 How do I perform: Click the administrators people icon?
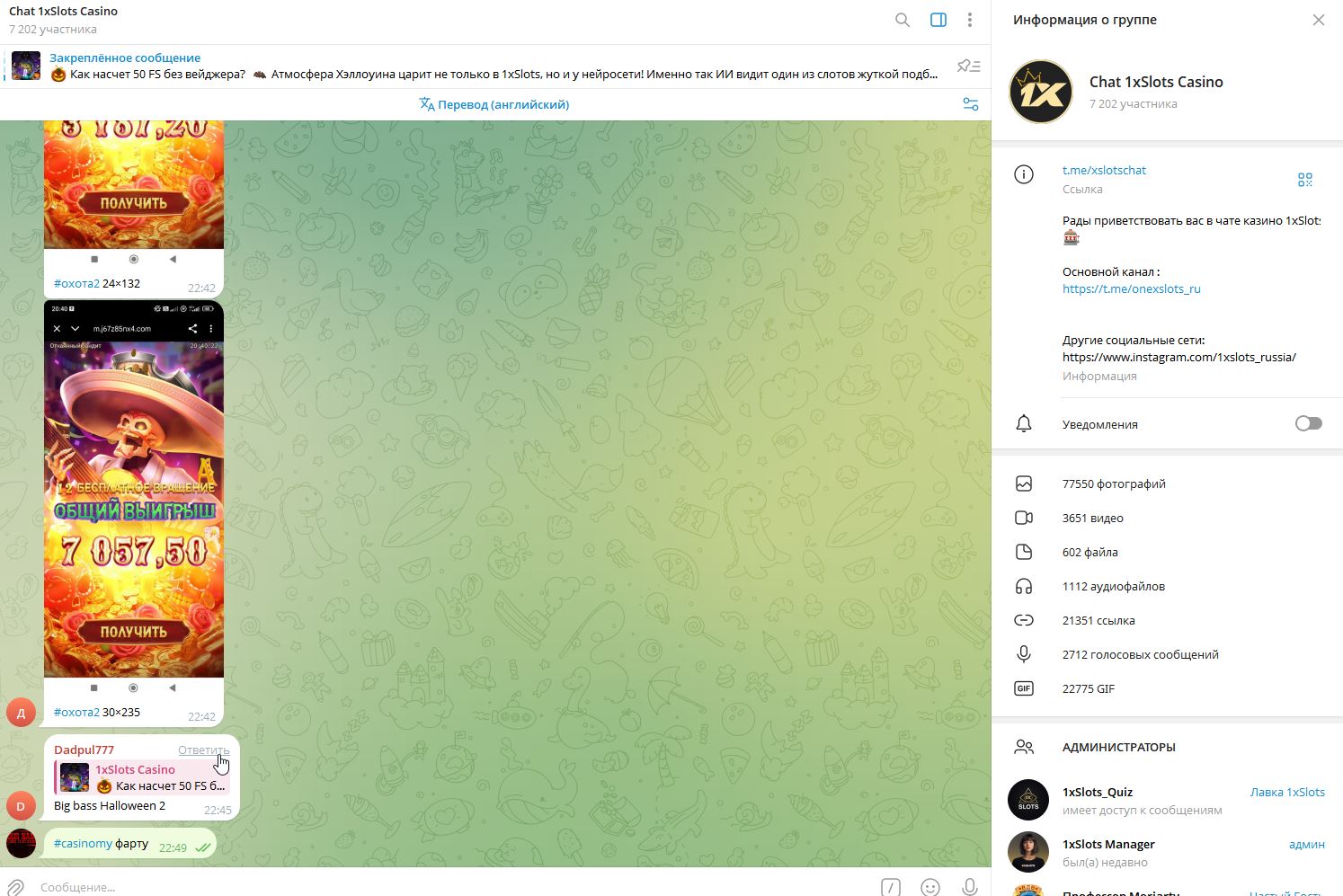(x=1024, y=747)
